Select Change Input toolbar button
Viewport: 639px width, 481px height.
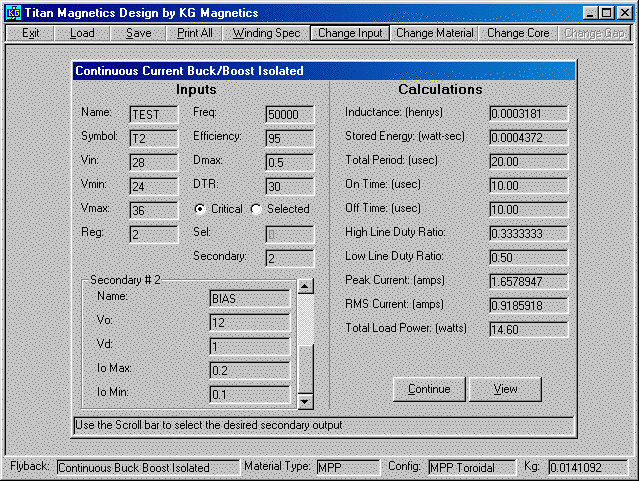(x=350, y=33)
